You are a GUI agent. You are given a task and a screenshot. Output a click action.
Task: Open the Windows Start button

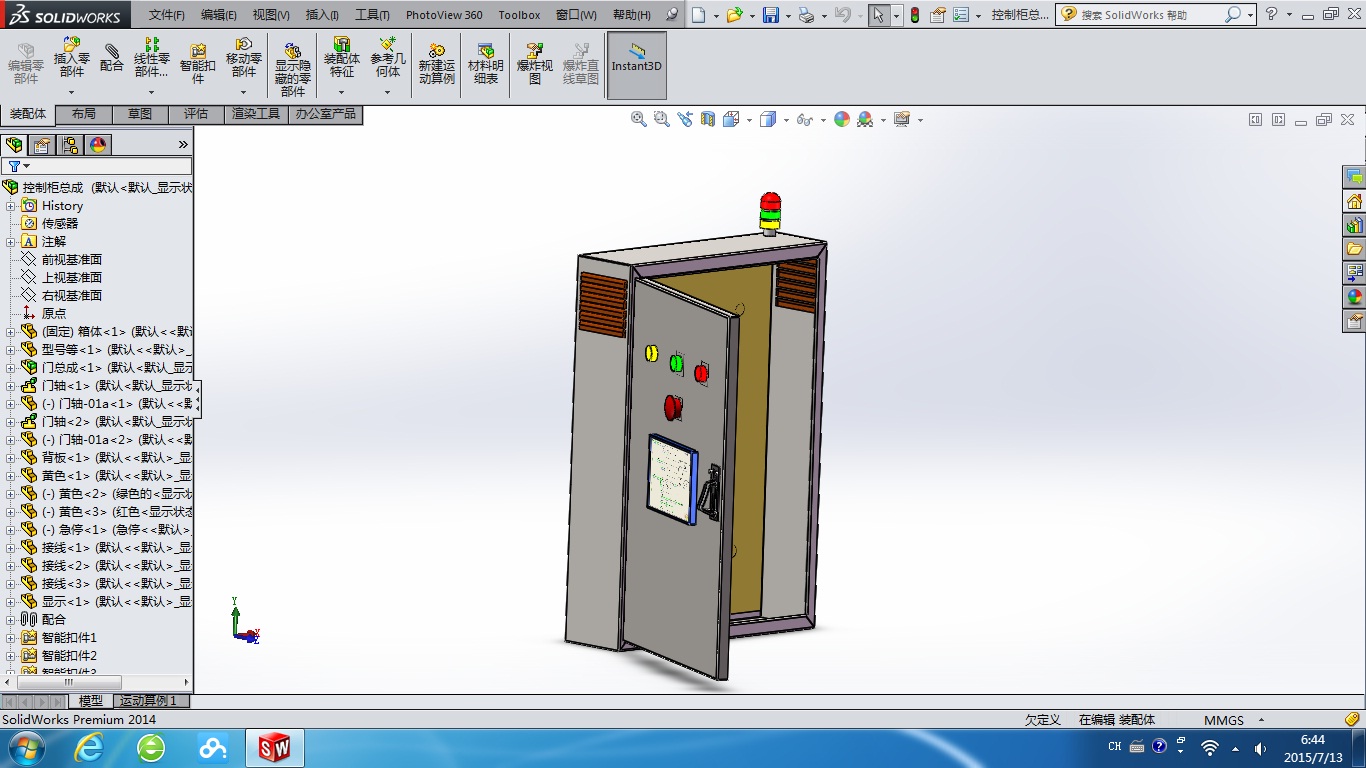point(25,748)
